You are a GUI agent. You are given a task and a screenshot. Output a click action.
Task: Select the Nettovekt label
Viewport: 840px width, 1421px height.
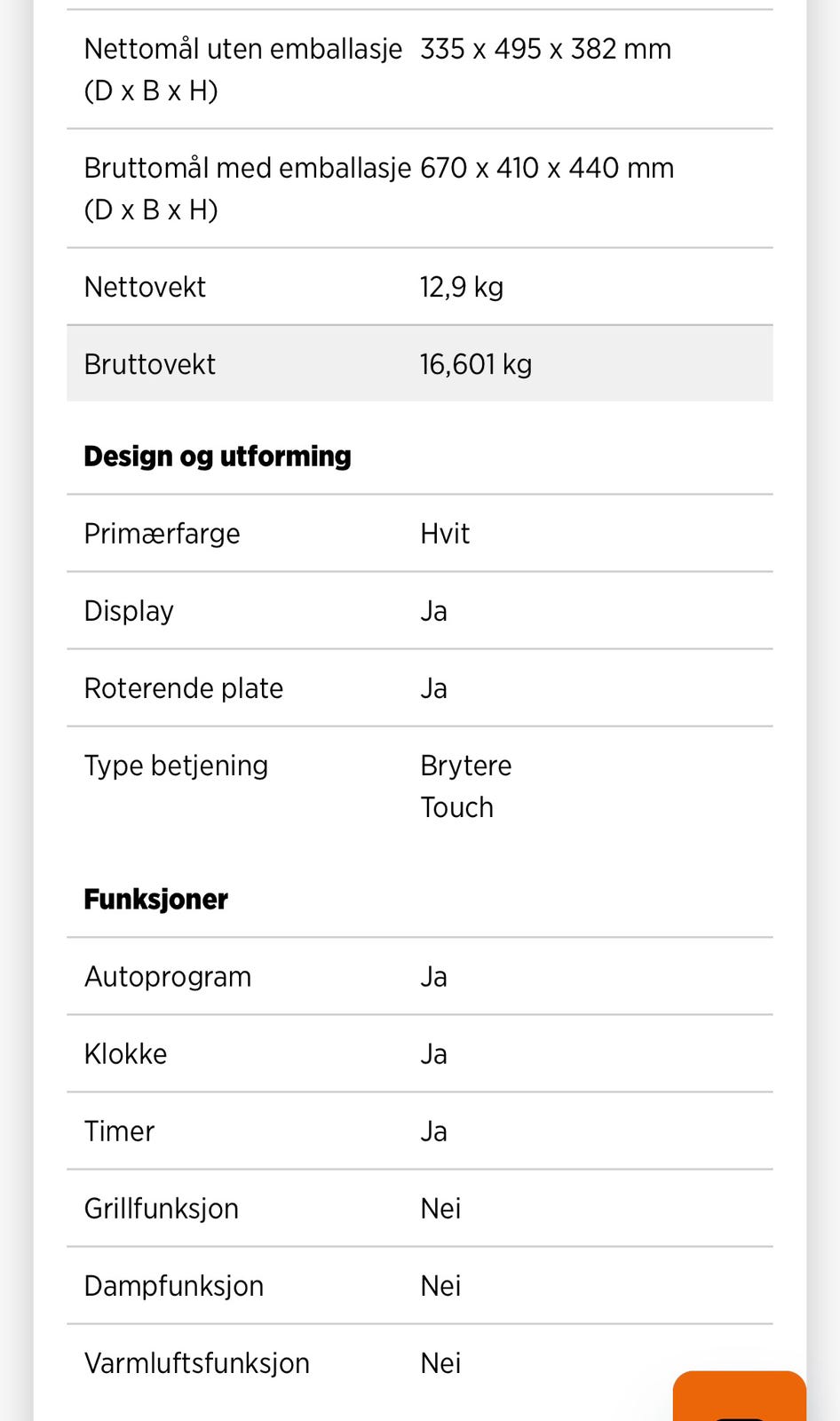coord(145,287)
